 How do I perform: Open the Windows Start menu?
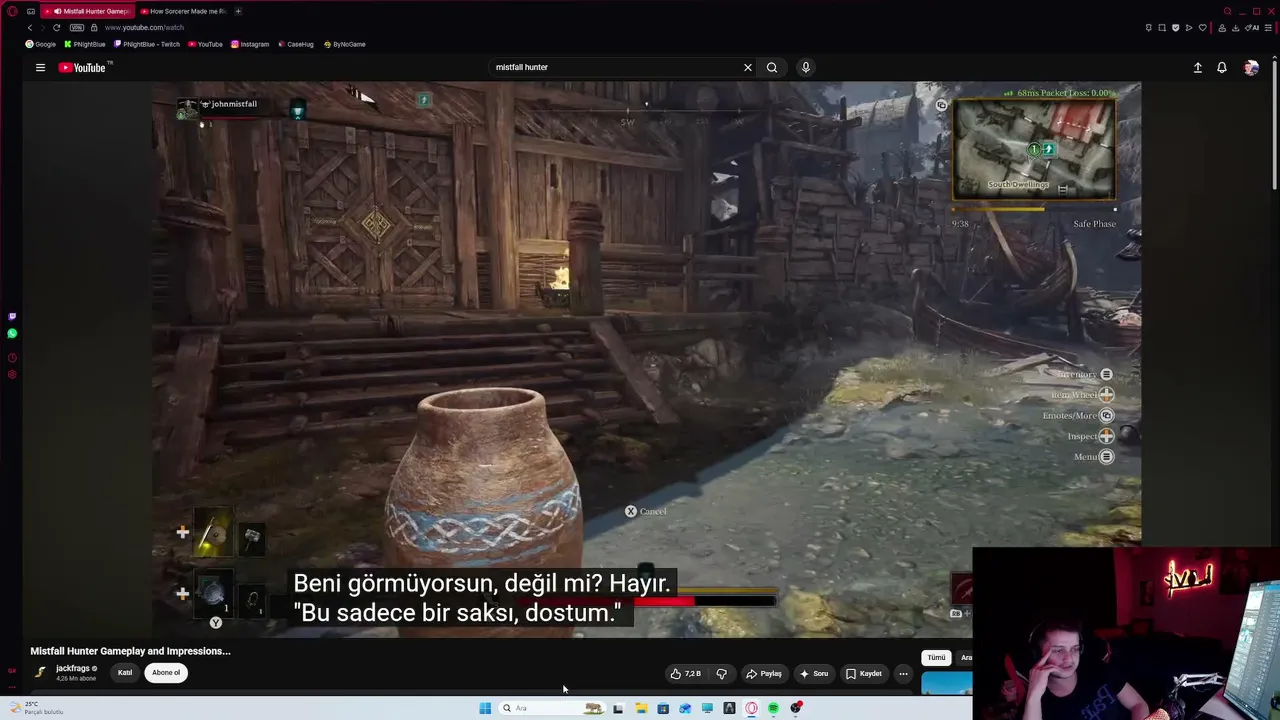[485, 708]
